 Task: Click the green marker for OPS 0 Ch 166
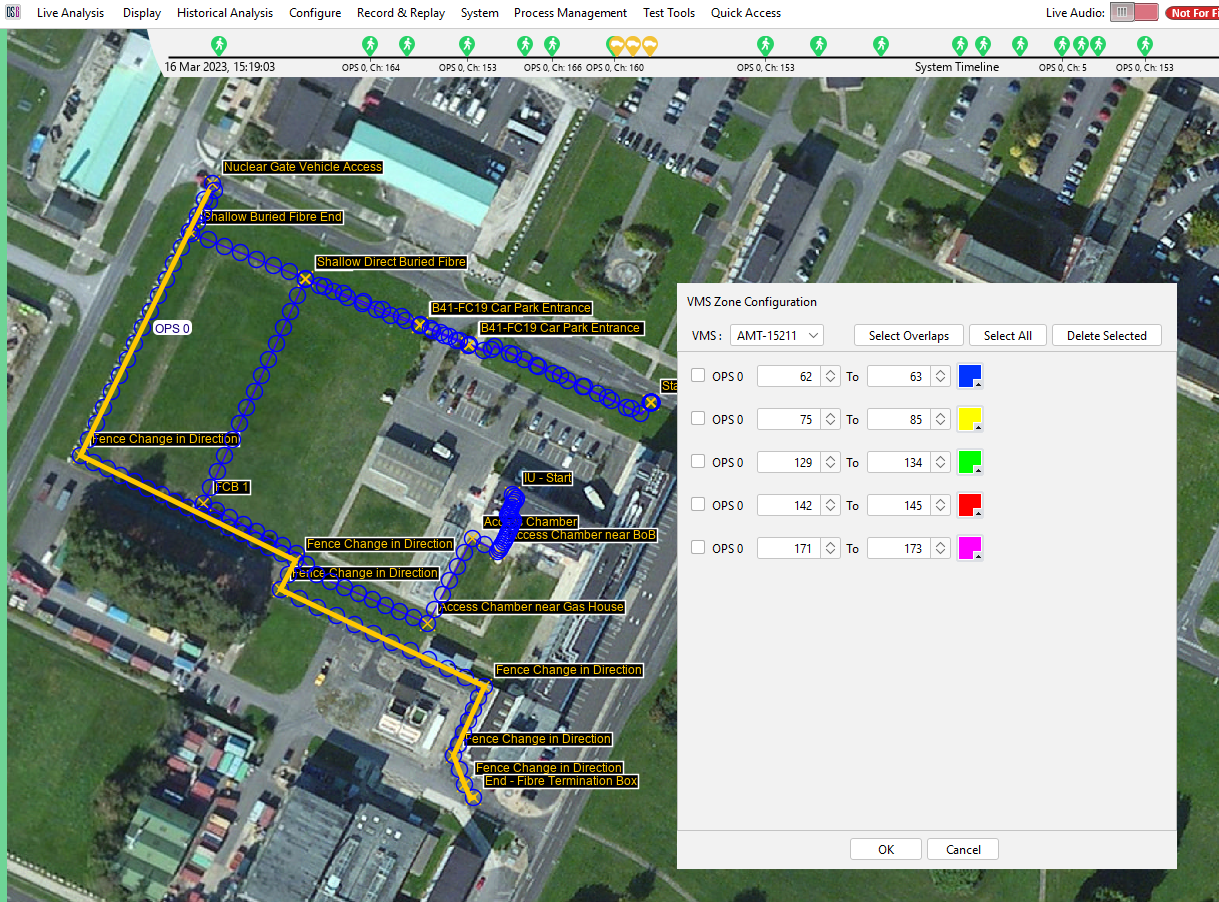(552, 46)
